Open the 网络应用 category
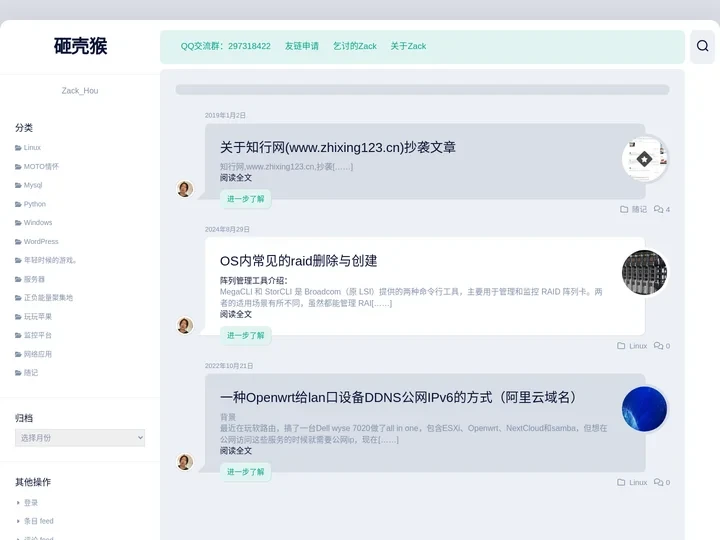Viewport: 720px width, 540px height. pos(38,354)
